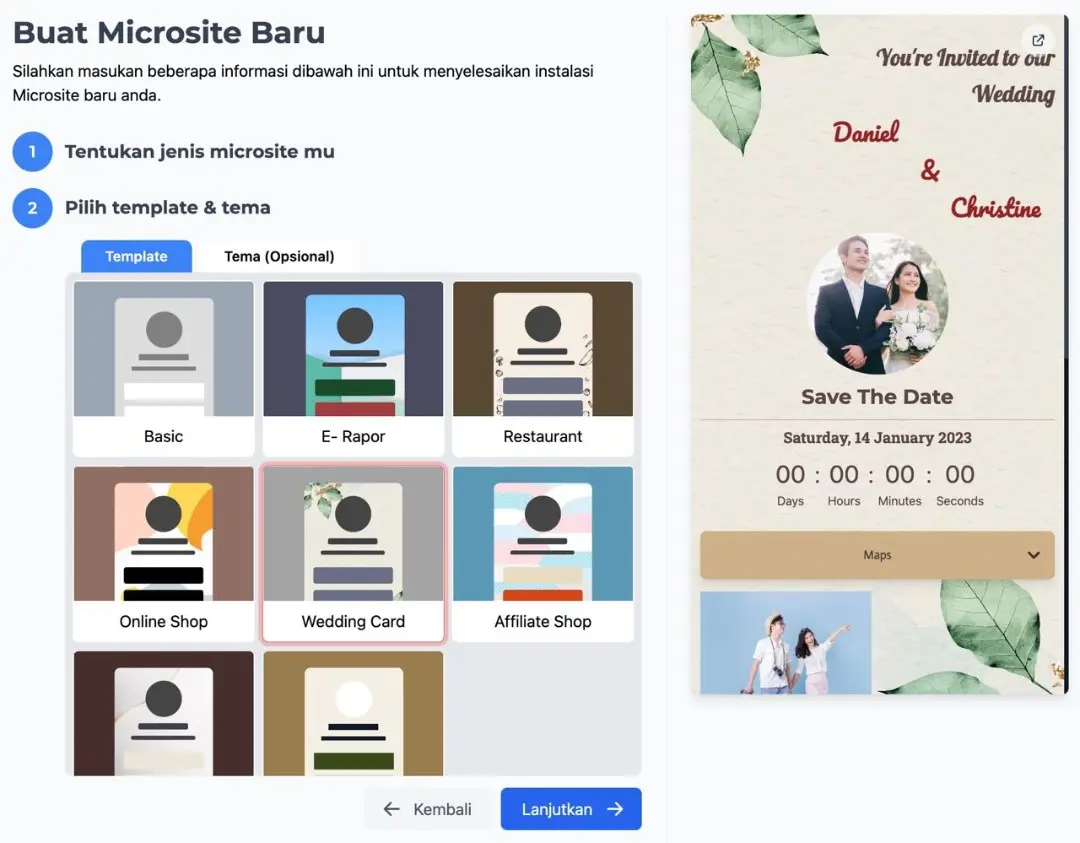Image resolution: width=1080 pixels, height=843 pixels.
Task: Choose the E- Rapor template
Action: [x=353, y=368]
